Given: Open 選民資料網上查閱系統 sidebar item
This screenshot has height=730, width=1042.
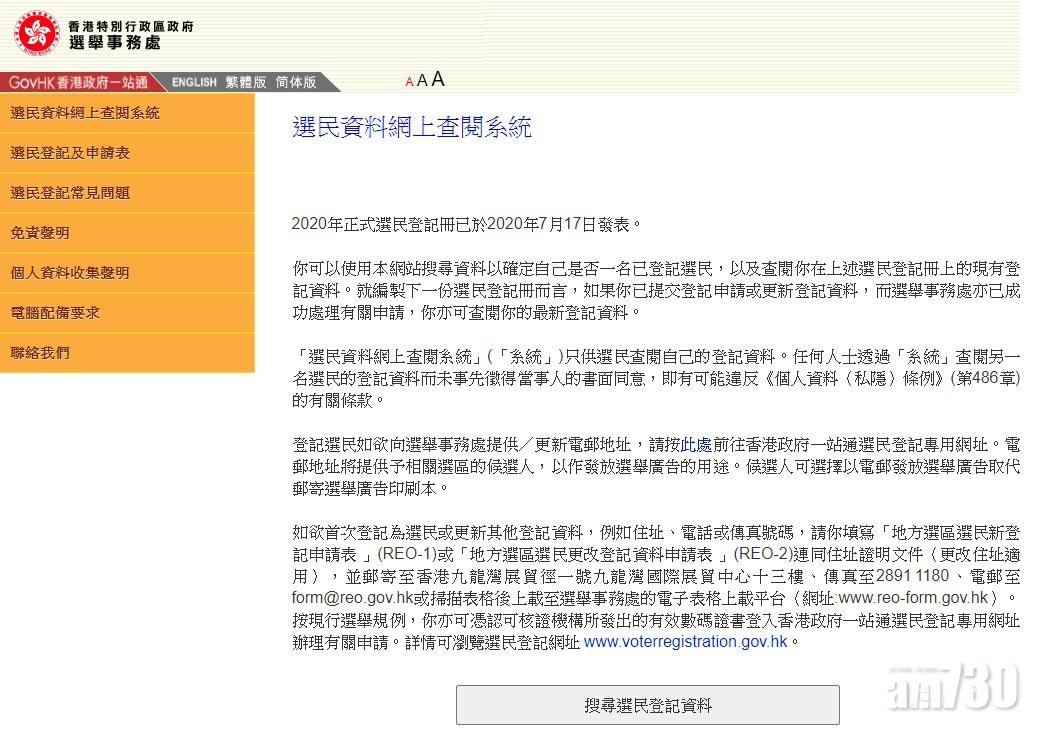Looking at the screenshot, I should (x=85, y=113).
